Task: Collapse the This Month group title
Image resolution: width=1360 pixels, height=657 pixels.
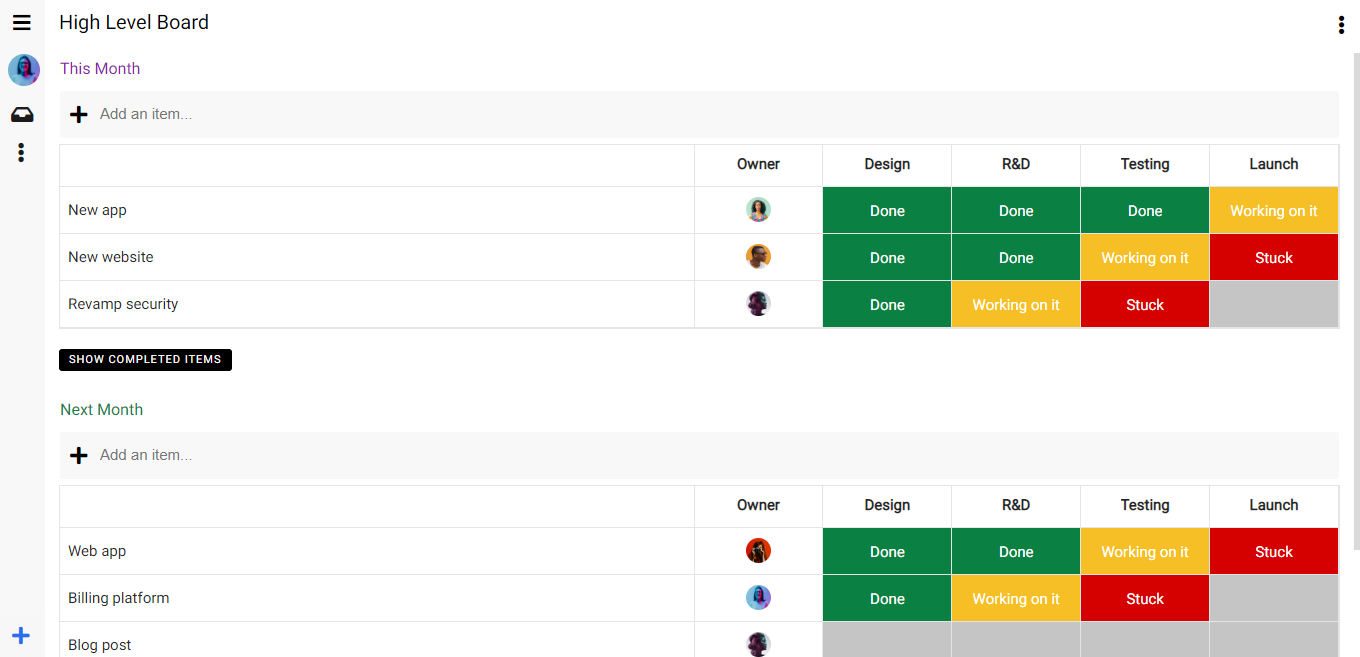Action: 100,69
